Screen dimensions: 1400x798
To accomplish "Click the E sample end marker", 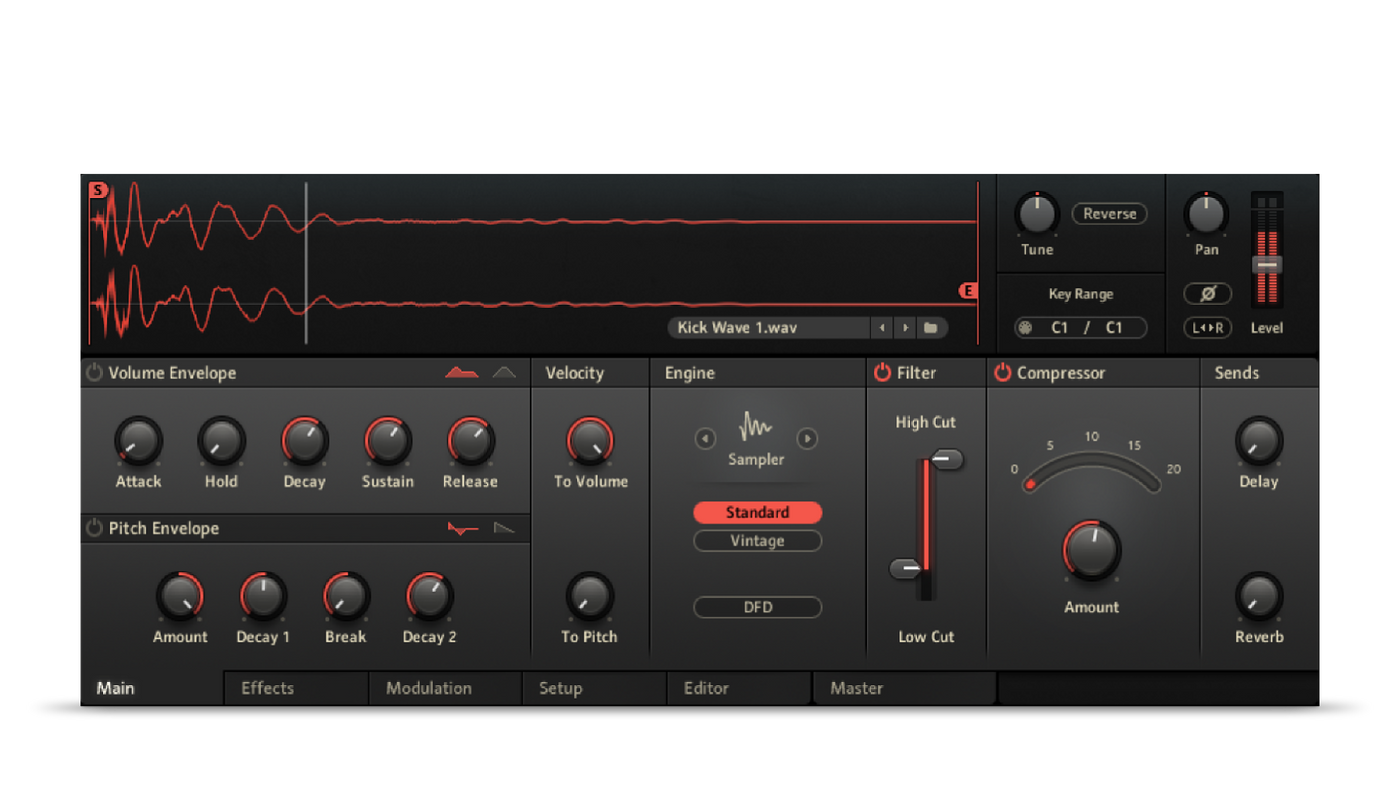I will (x=968, y=291).
